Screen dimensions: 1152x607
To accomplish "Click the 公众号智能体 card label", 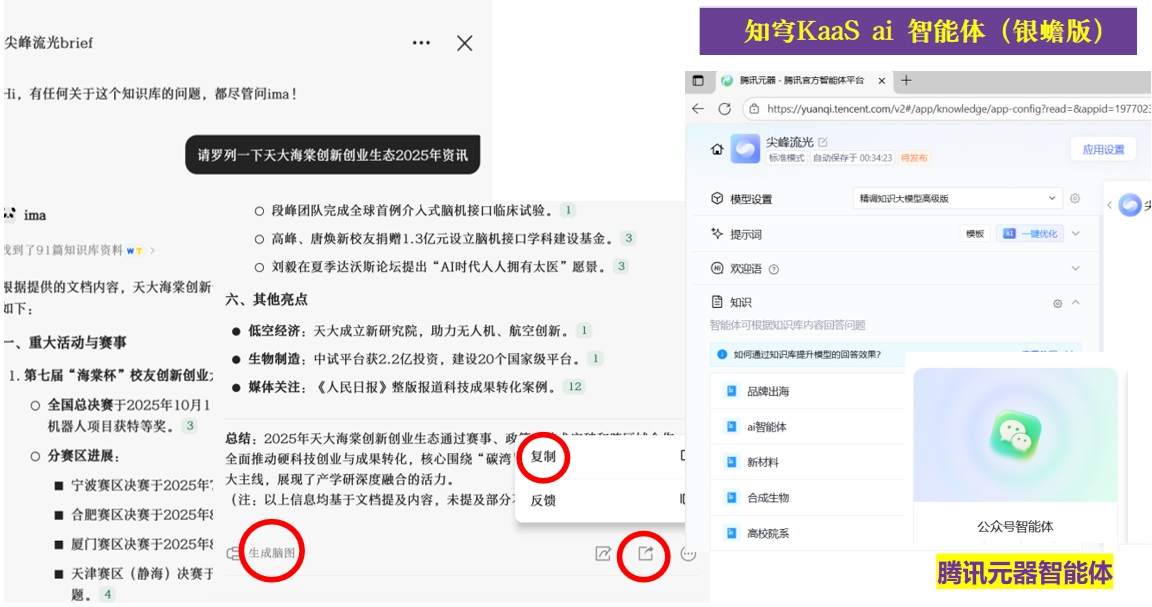I will (x=1015, y=526).
